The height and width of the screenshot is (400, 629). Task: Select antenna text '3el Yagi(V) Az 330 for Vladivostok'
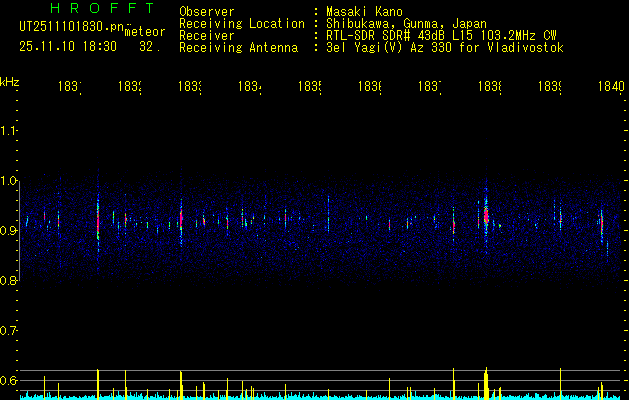445,48
